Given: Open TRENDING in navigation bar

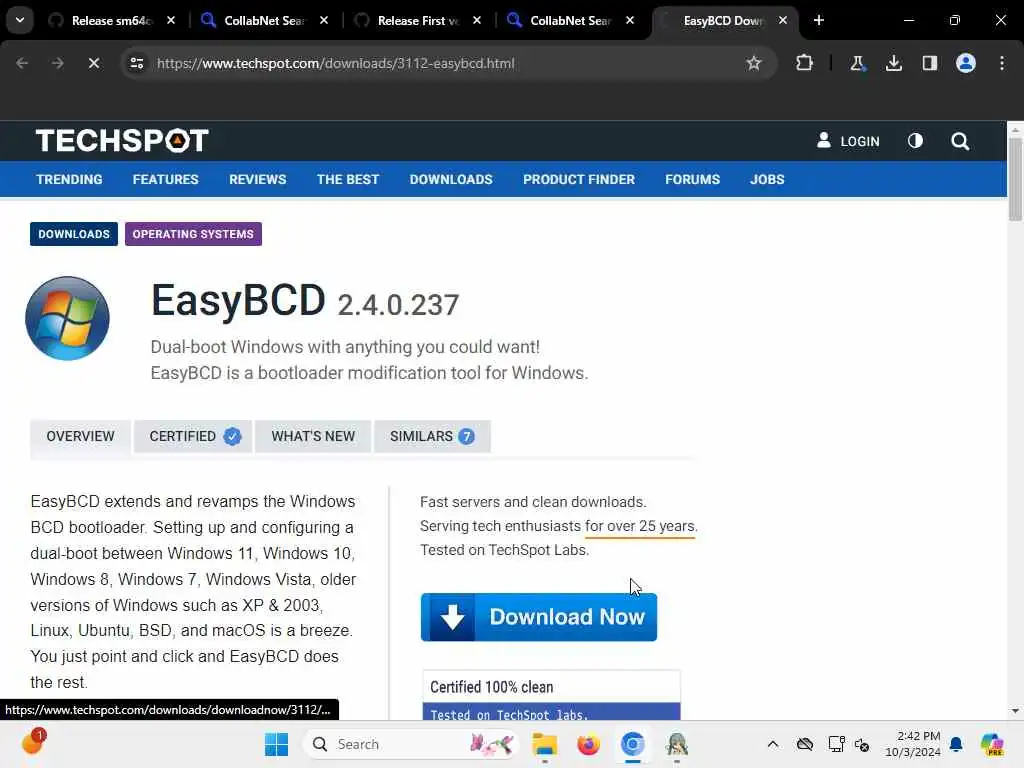Looking at the screenshot, I should click(69, 180).
